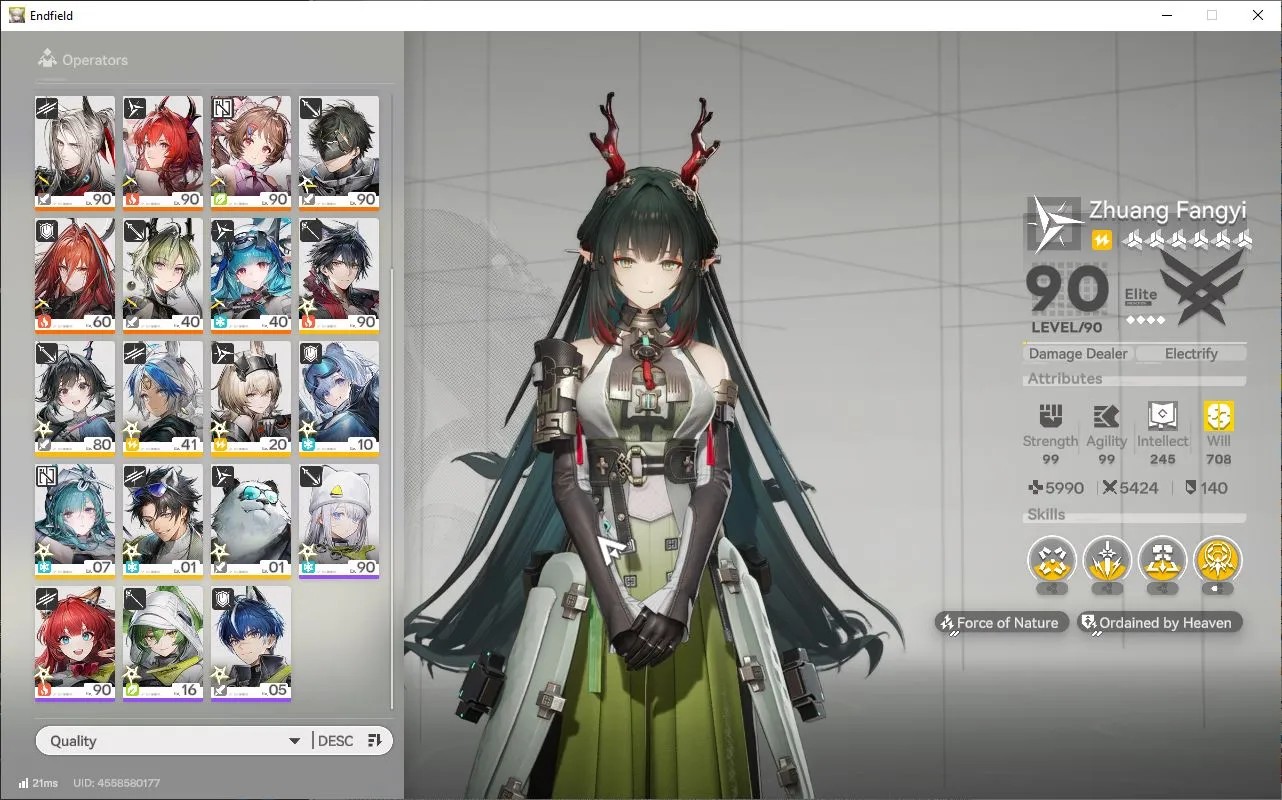1282x800 pixels.
Task: Click the ice element icon on Lv 10 card
Action: (x=308, y=445)
